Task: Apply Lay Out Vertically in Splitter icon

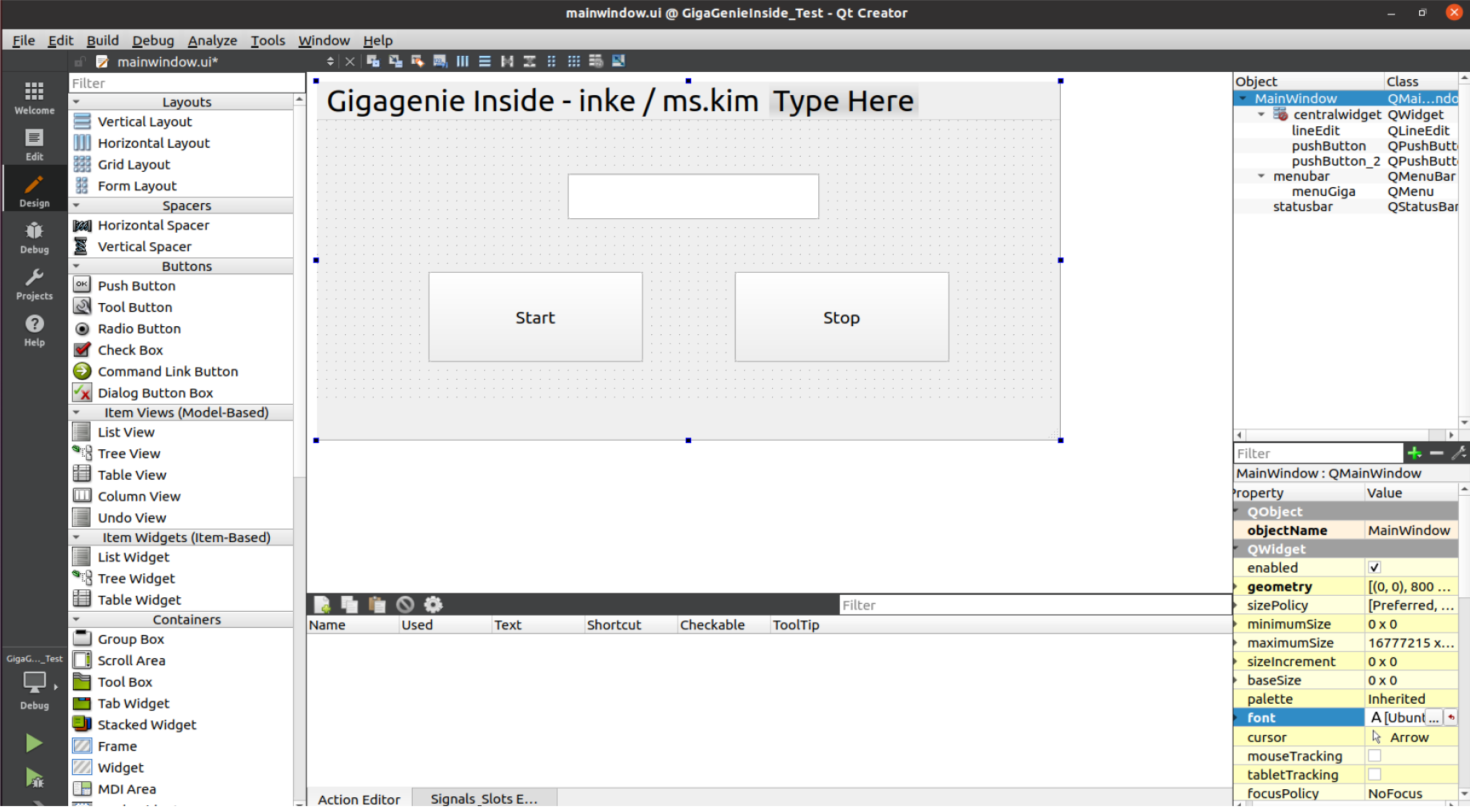Action: click(529, 61)
